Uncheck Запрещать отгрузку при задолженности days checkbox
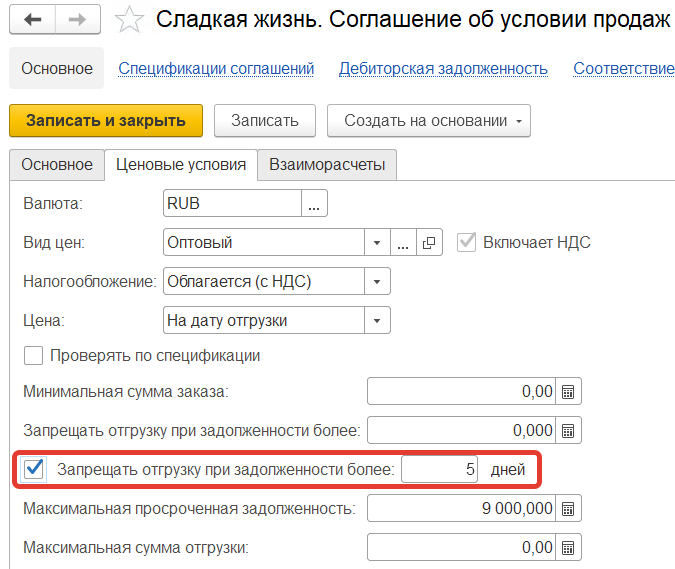 (34, 469)
